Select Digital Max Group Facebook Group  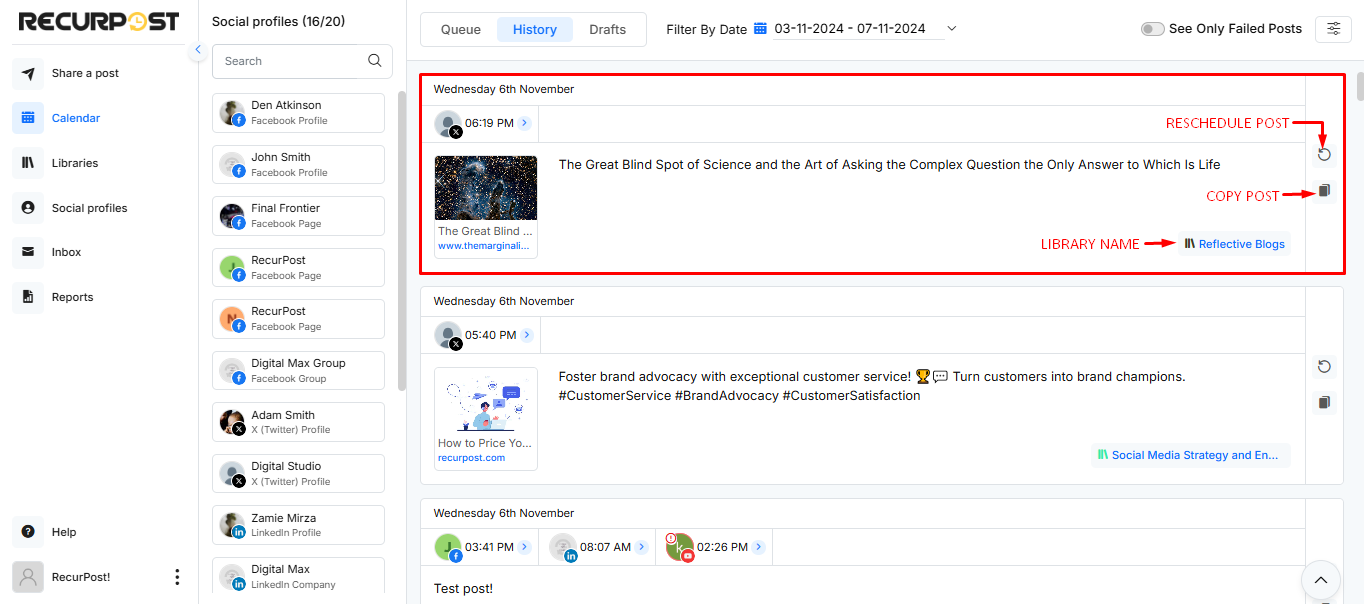tap(298, 370)
